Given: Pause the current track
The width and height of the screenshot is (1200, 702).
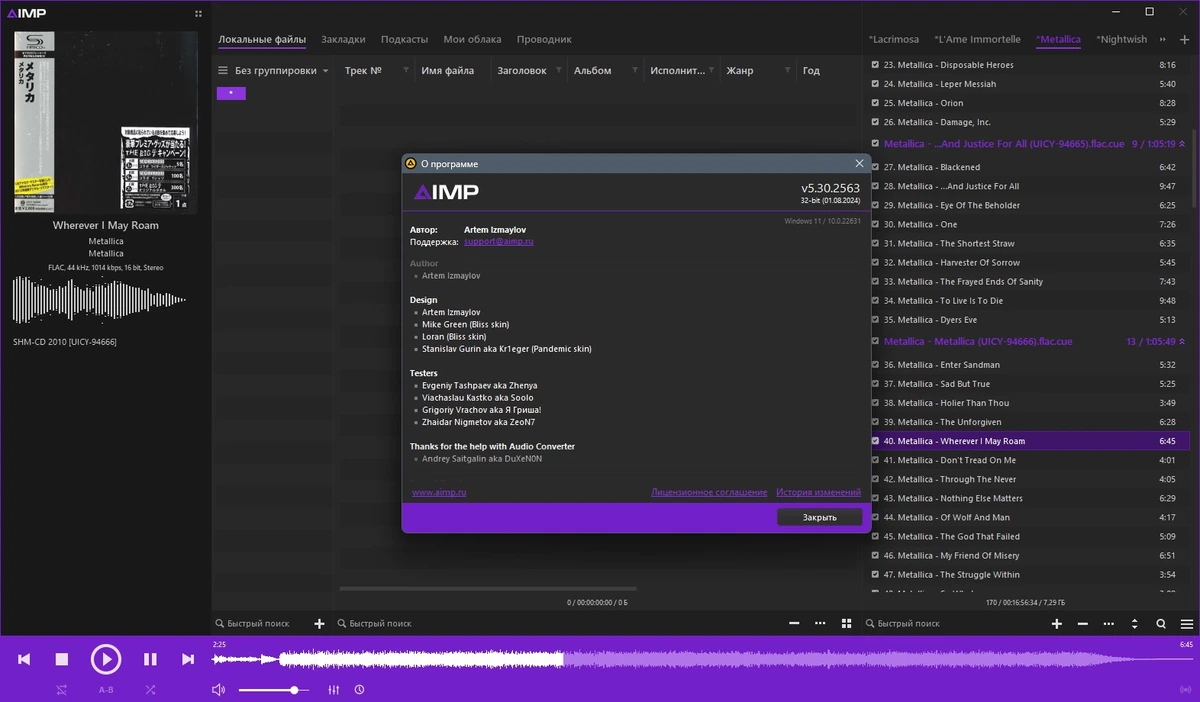Looking at the screenshot, I should tap(150, 659).
